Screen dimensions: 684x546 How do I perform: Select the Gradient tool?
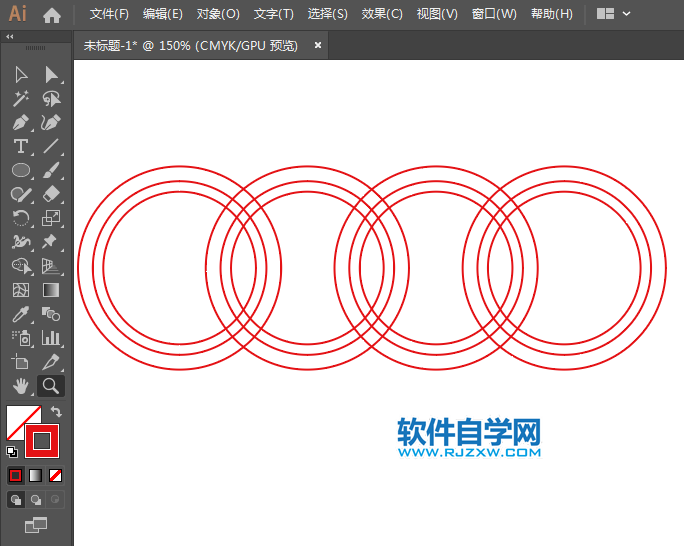coord(51,290)
